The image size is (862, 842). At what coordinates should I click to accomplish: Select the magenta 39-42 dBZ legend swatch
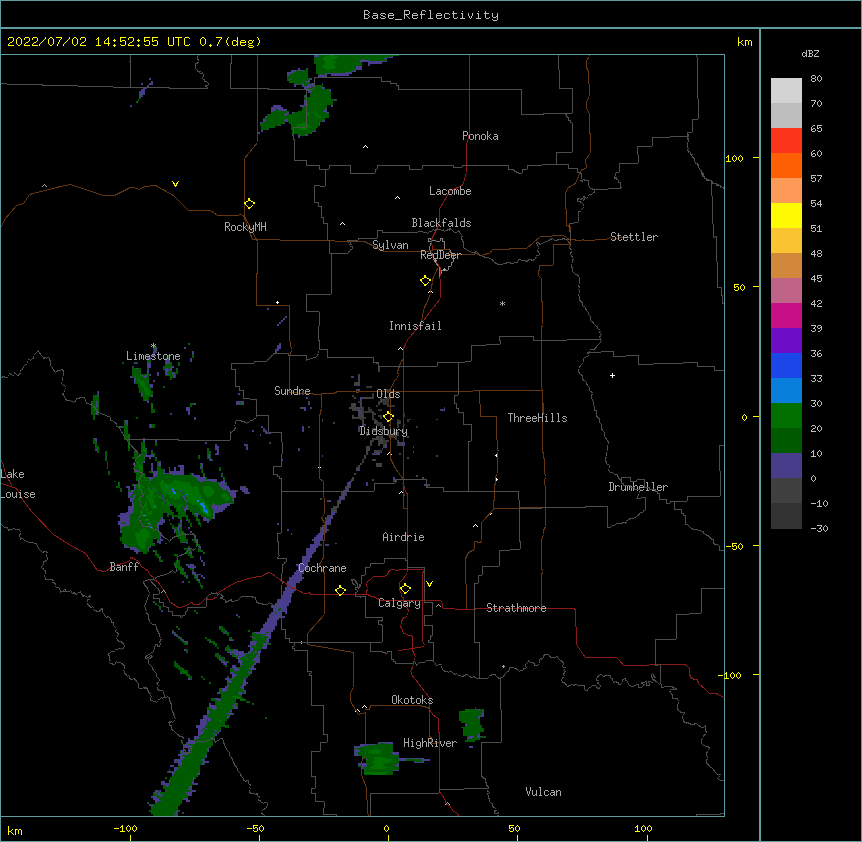(x=786, y=315)
